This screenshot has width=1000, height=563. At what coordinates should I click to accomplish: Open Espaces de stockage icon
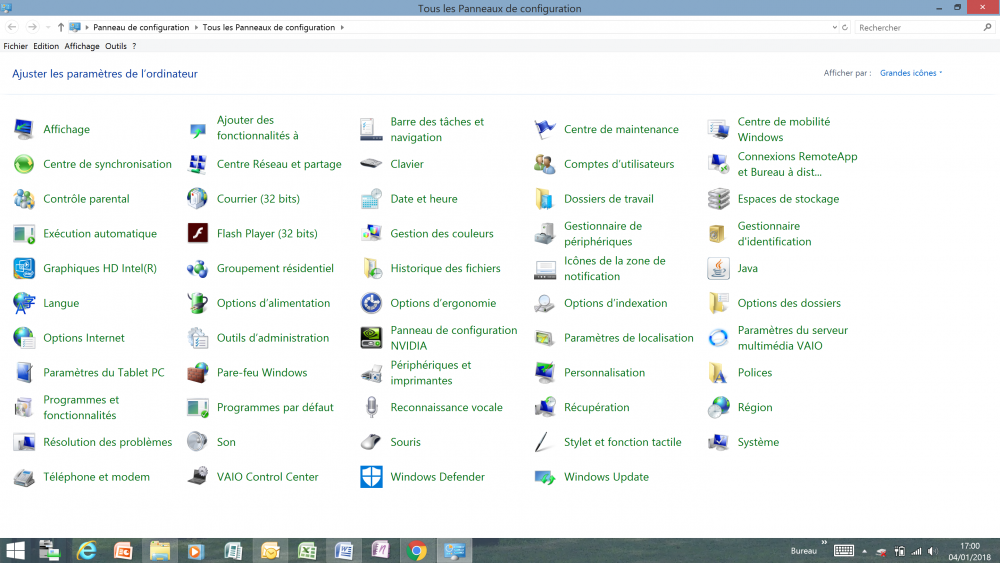pos(718,199)
